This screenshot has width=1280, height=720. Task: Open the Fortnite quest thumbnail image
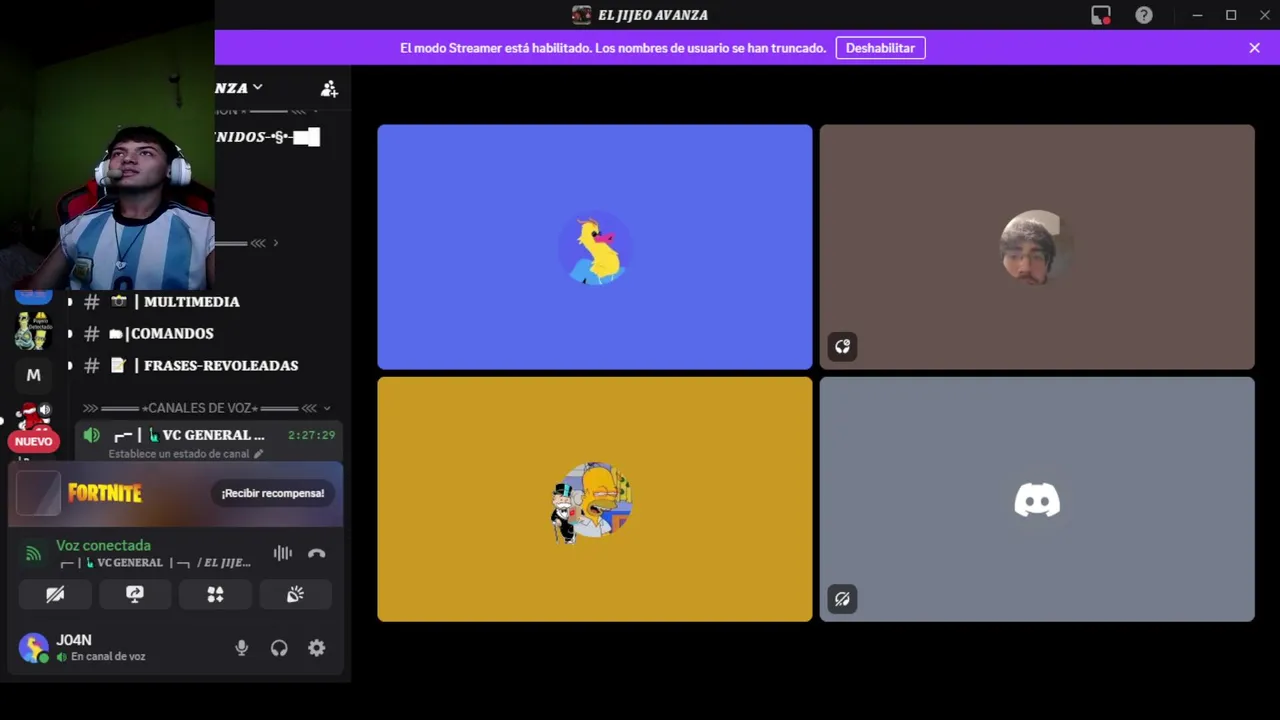39,493
